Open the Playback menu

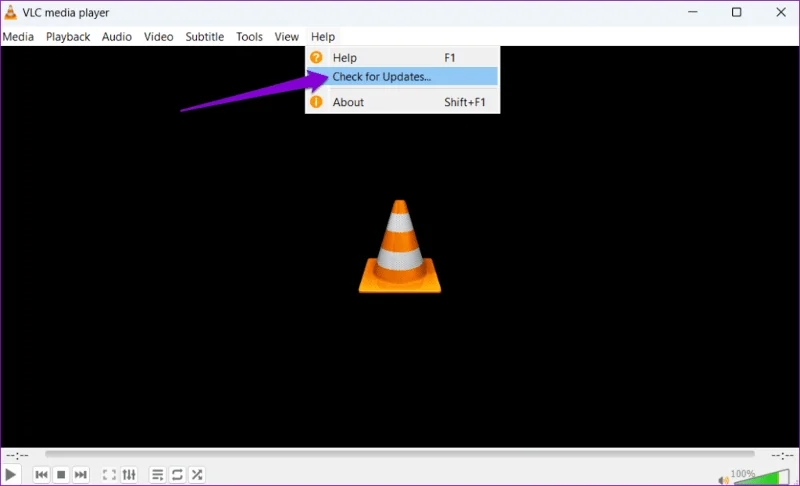pos(68,37)
